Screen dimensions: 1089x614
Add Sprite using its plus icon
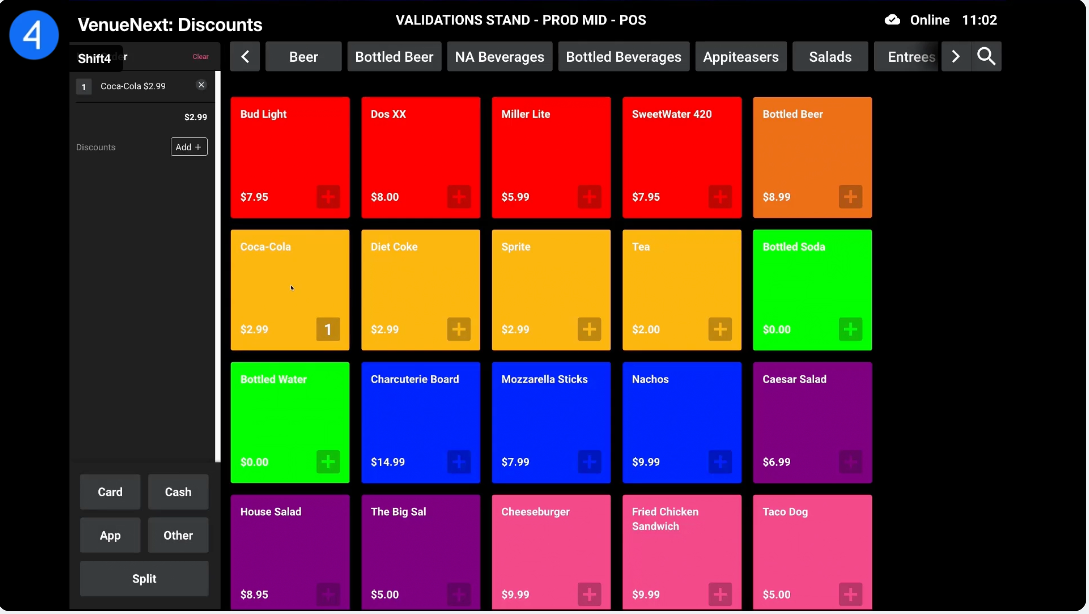point(589,329)
